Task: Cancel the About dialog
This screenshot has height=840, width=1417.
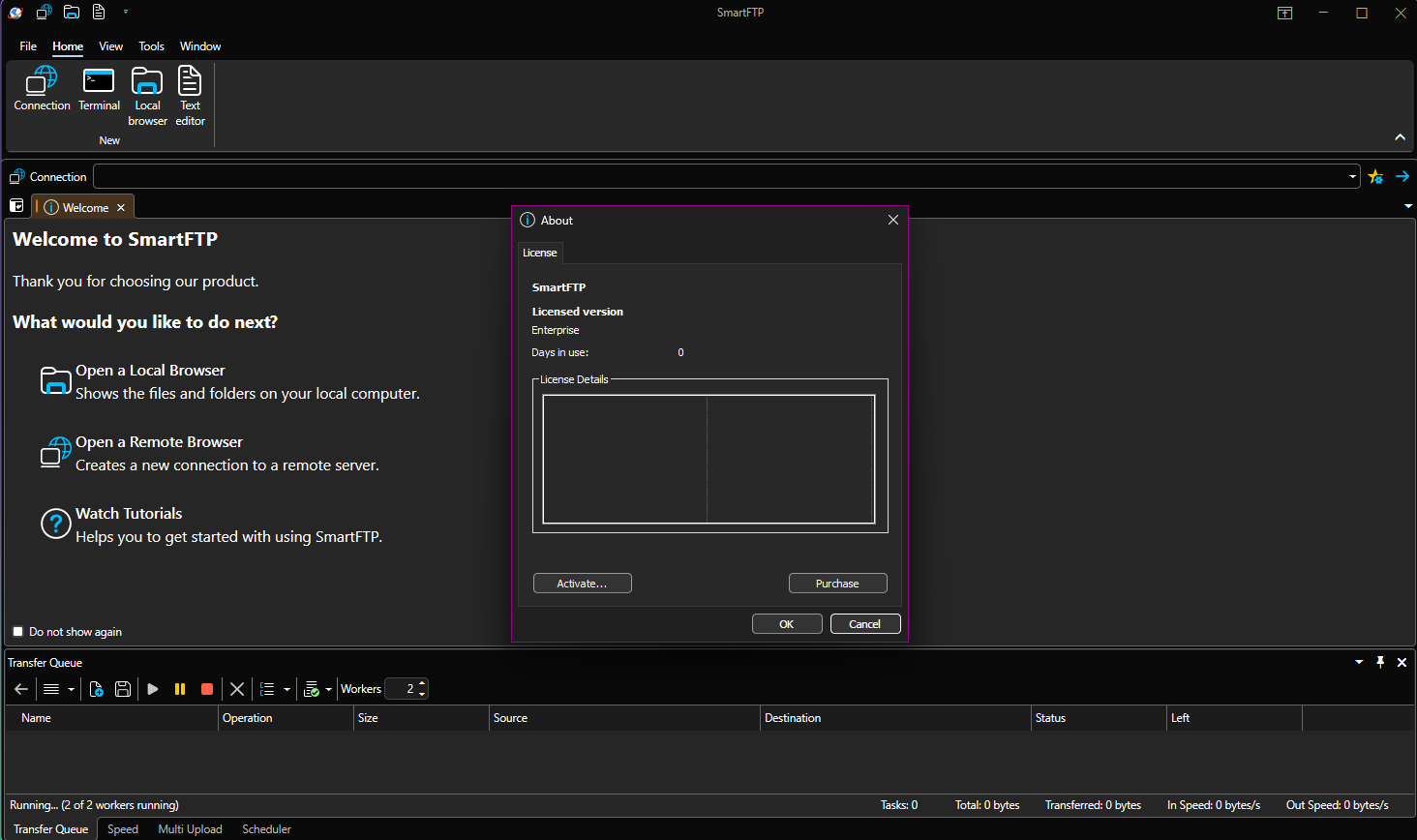Action: (865, 624)
